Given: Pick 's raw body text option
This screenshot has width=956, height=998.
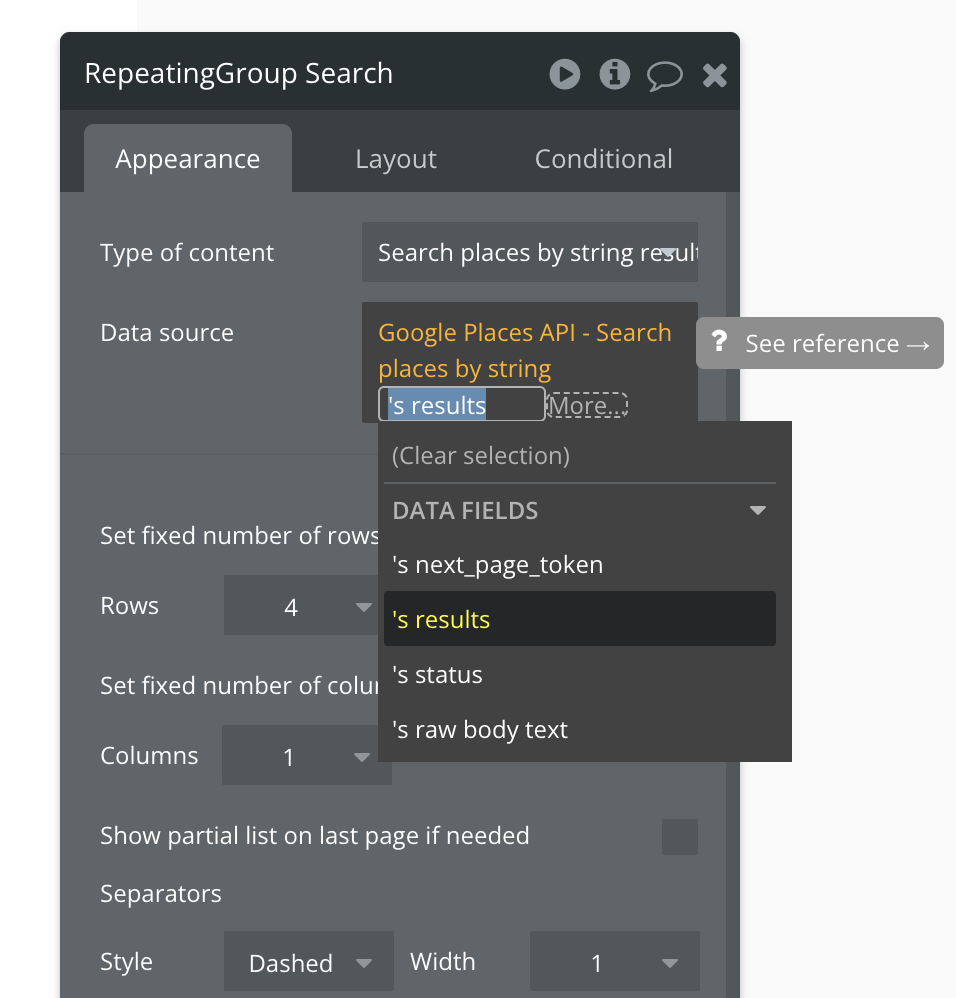Looking at the screenshot, I should [480, 730].
